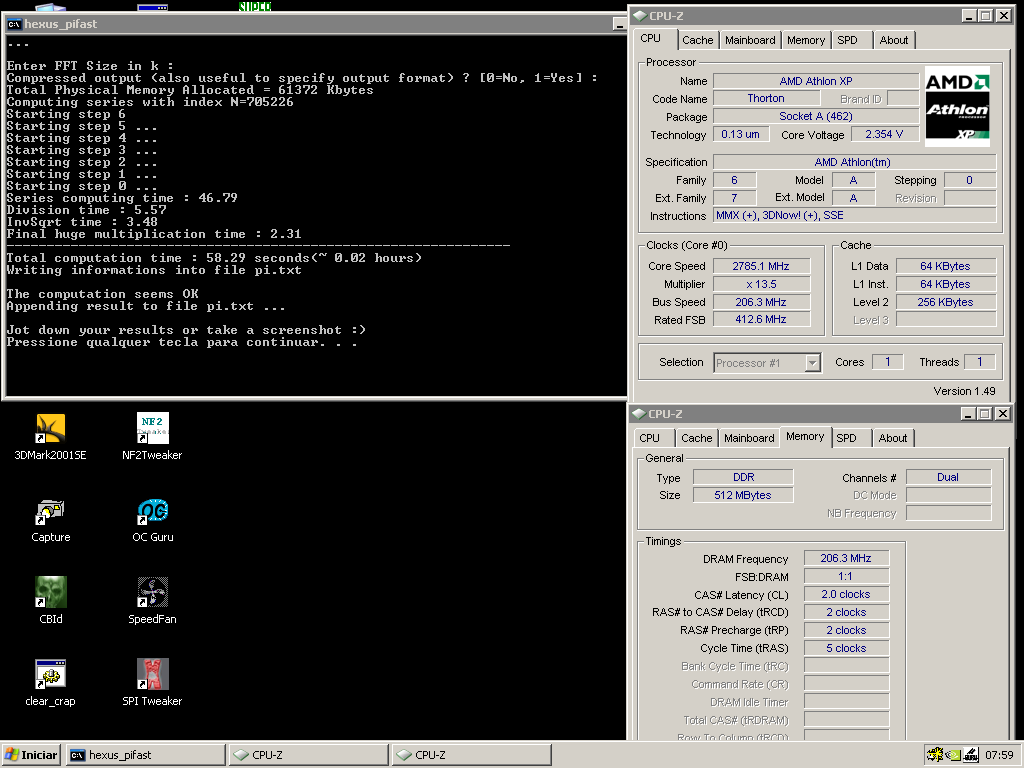The width and height of the screenshot is (1024, 768).
Task: Open Mainboard tab in upper CPU-Z
Action: click(x=750, y=40)
